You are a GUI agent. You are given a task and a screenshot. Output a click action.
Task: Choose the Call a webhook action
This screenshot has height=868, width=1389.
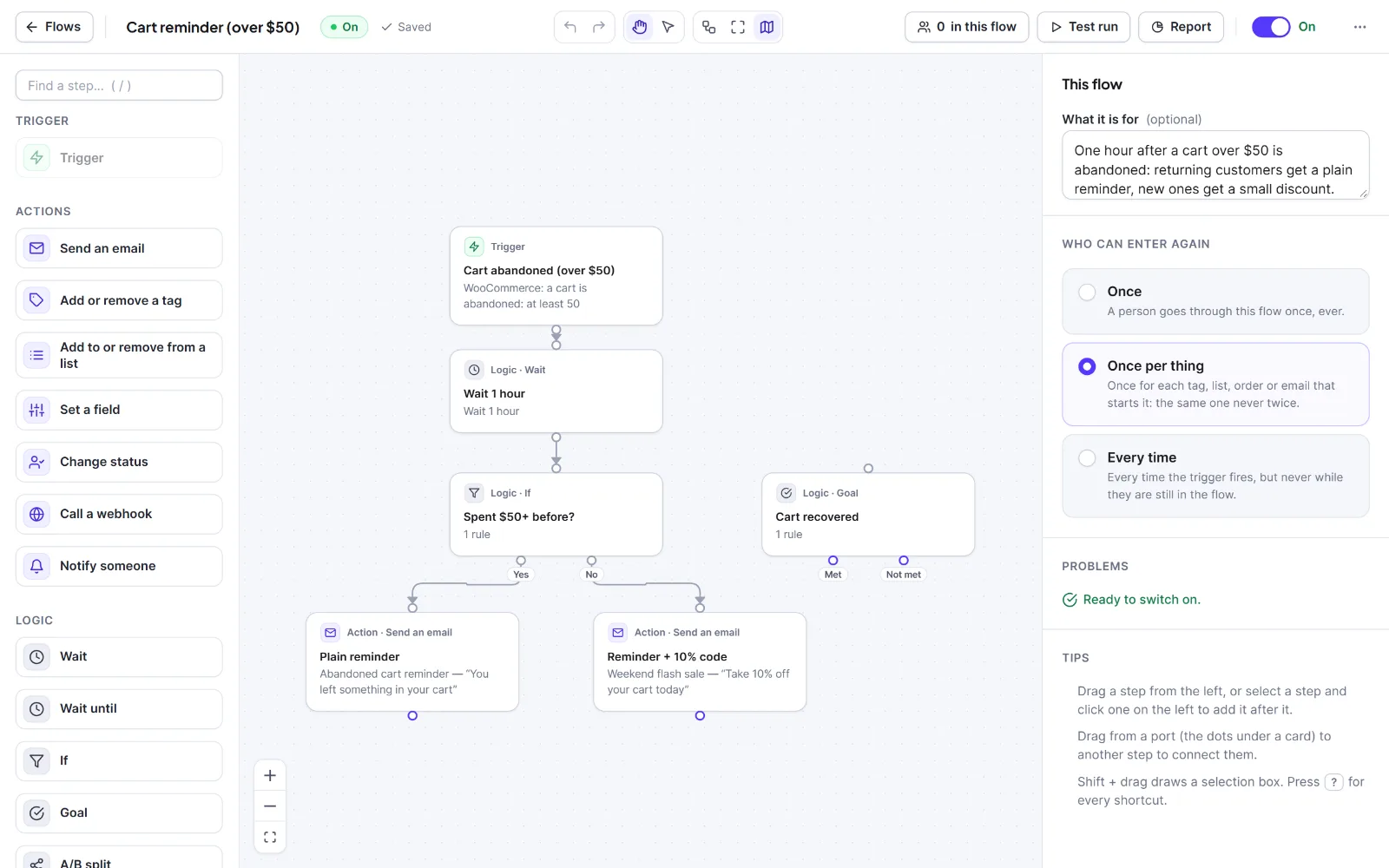119,514
